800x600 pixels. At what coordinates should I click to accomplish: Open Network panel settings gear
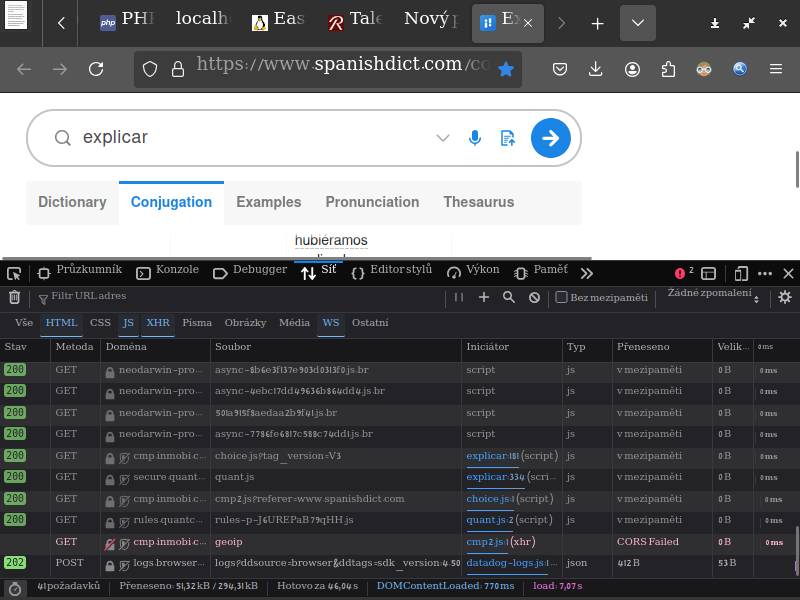(785, 297)
